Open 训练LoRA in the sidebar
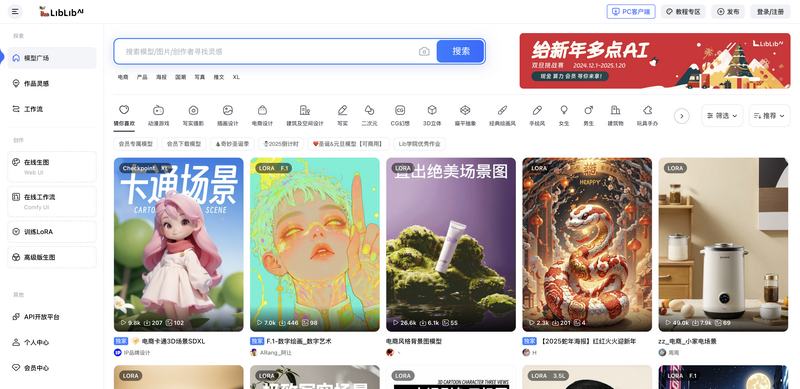The height and width of the screenshot is (389, 800). [52, 231]
